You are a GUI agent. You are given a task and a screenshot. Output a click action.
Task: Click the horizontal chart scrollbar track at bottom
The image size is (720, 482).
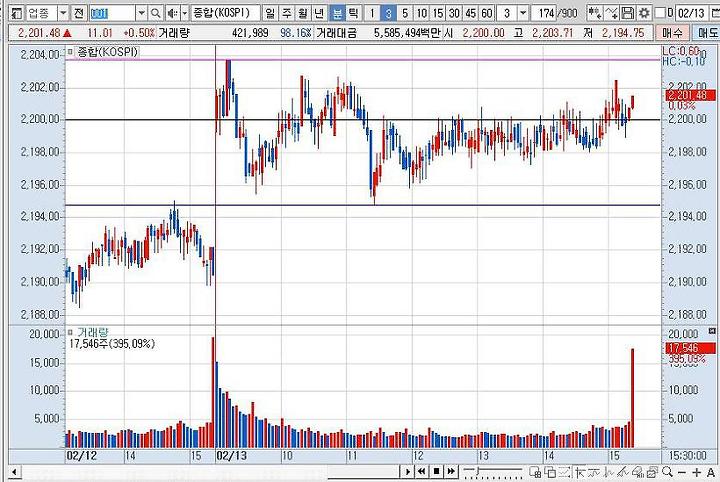[x=211, y=472]
